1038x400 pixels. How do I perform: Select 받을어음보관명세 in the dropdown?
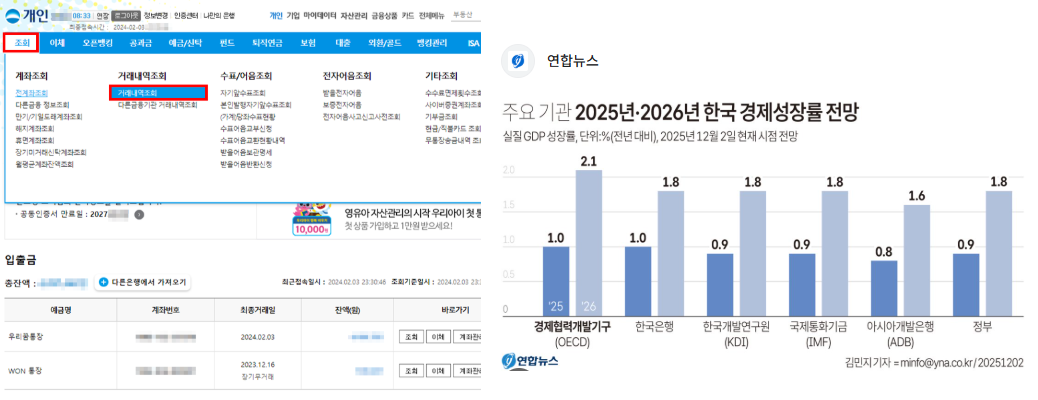click(x=246, y=152)
